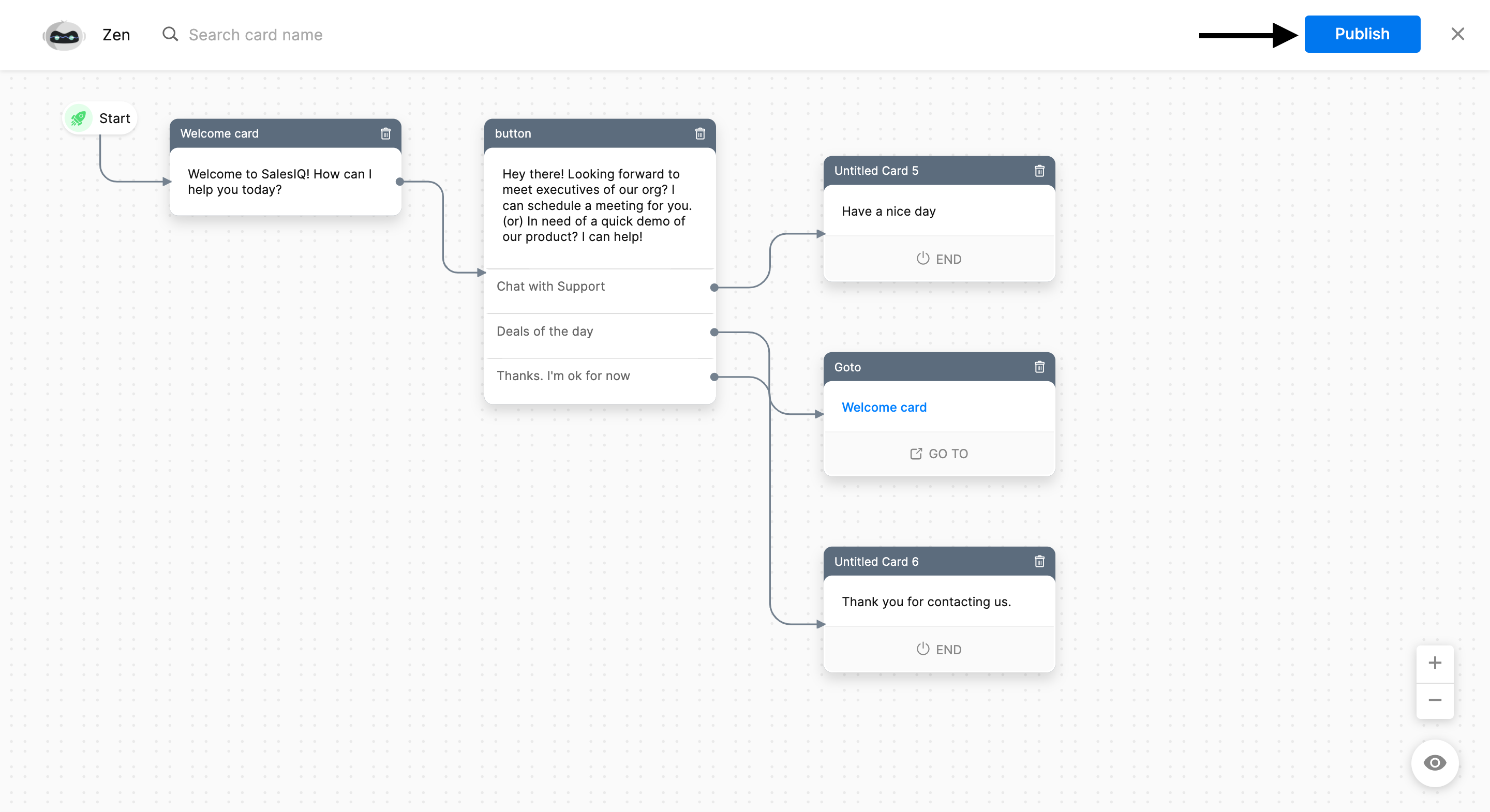
Task: Click the trash icon on the button card
Action: pyautogui.click(x=700, y=133)
